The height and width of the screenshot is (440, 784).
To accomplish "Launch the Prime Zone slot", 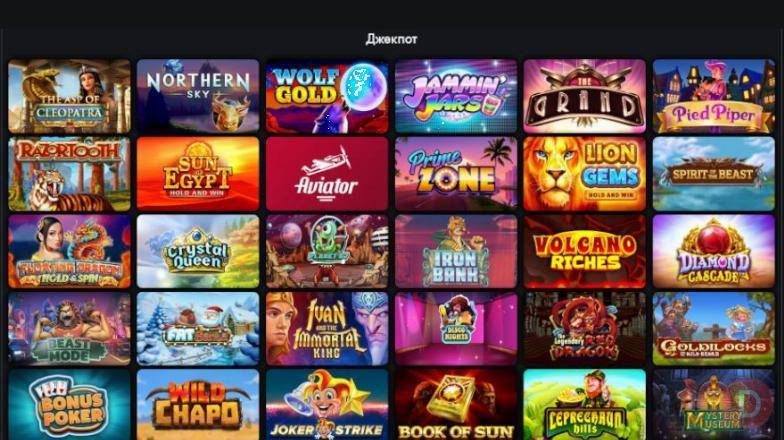I will pos(456,174).
